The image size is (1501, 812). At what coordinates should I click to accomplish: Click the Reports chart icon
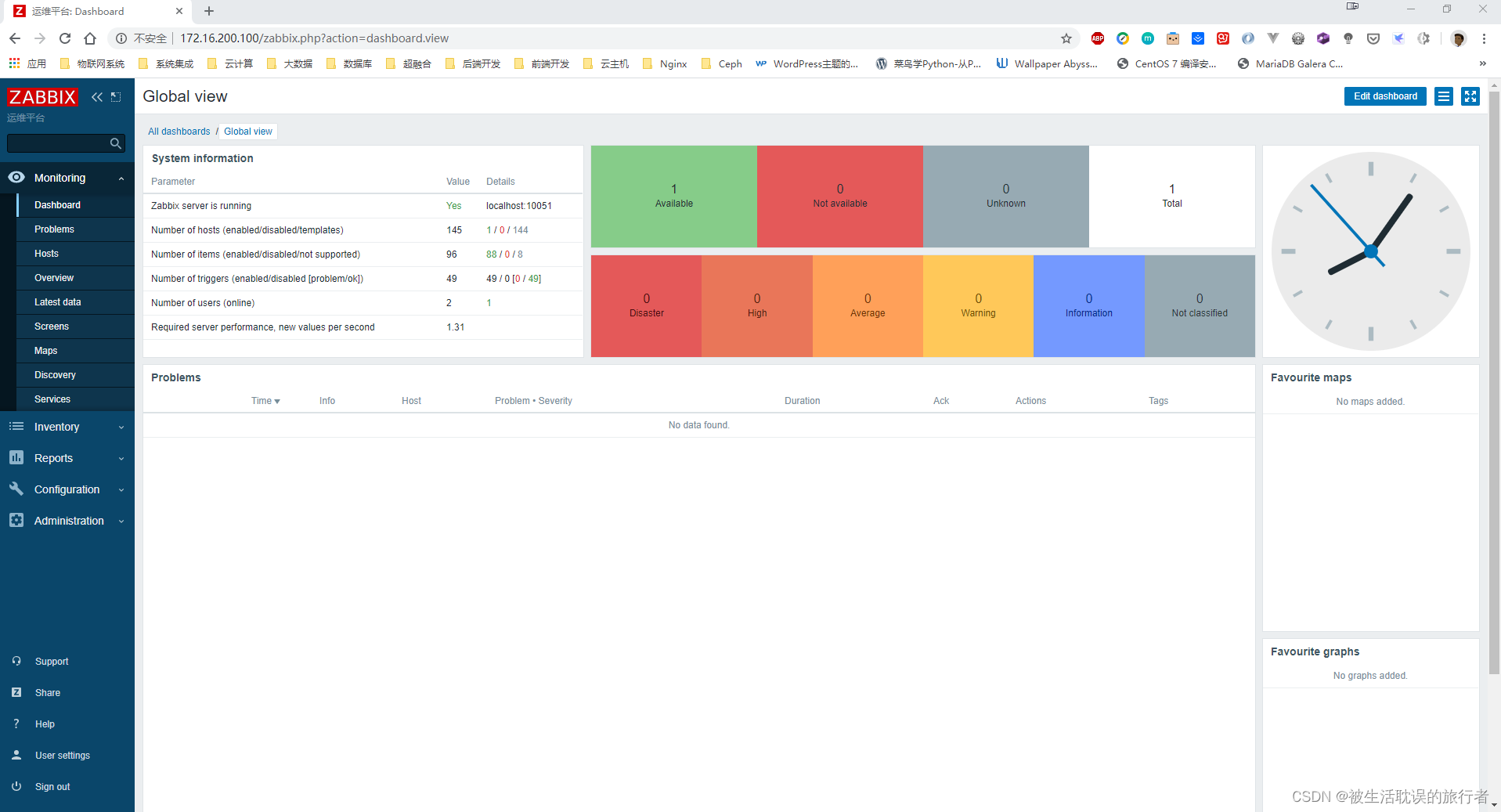[16, 458]
